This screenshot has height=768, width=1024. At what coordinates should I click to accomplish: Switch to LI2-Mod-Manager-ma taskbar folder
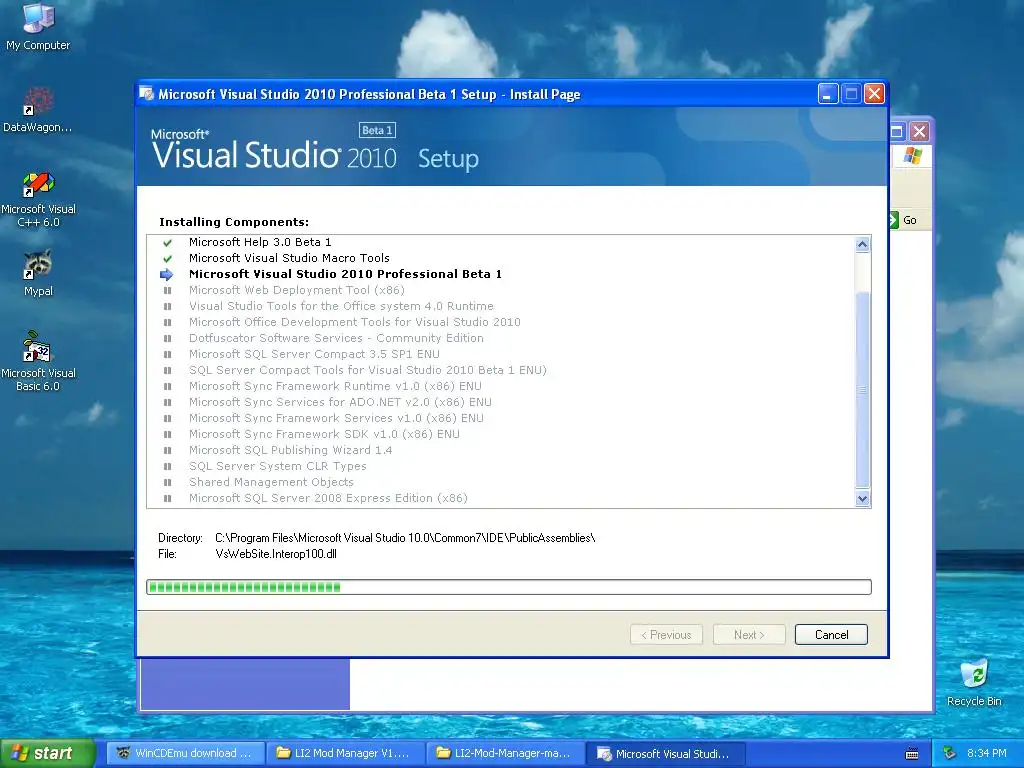(x=505, y=754)
